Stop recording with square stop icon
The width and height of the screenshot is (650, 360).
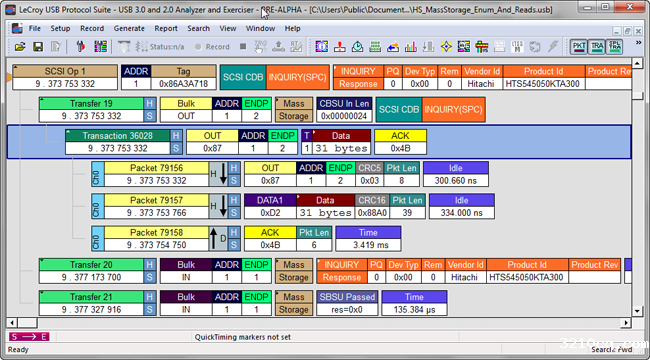(x=243, y=47)
